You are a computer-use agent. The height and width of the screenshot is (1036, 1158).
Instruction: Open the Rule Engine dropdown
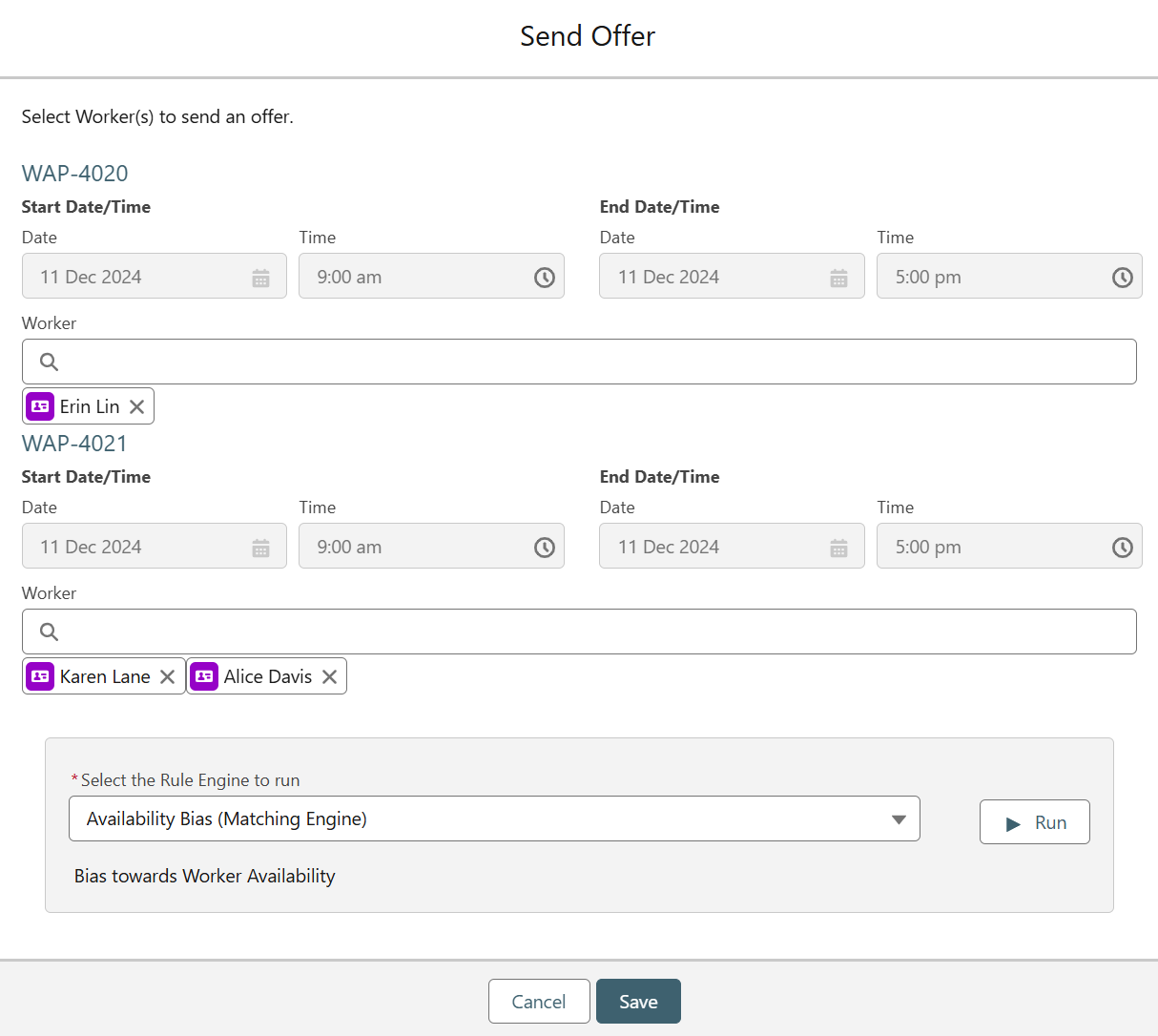coord(898,818)
